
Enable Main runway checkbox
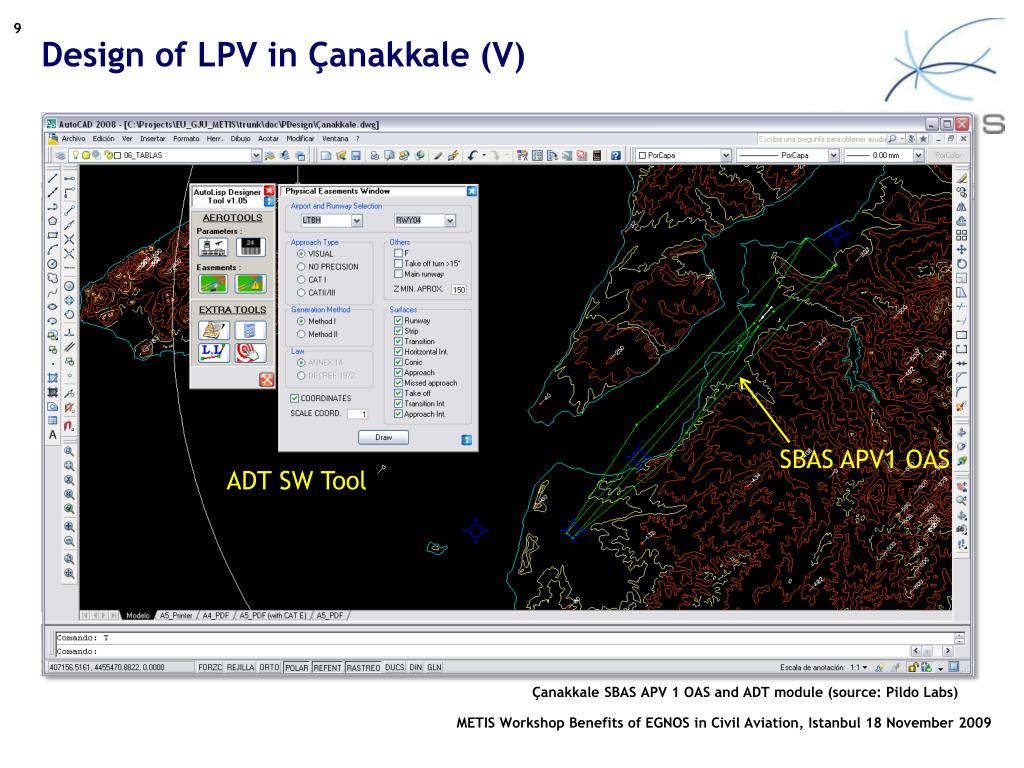pos(419,274)
